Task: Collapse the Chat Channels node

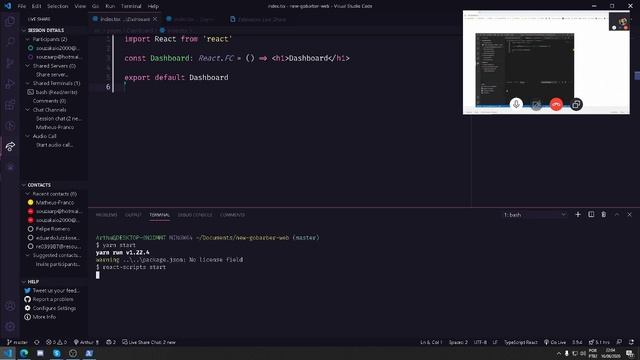Action: 28,110
